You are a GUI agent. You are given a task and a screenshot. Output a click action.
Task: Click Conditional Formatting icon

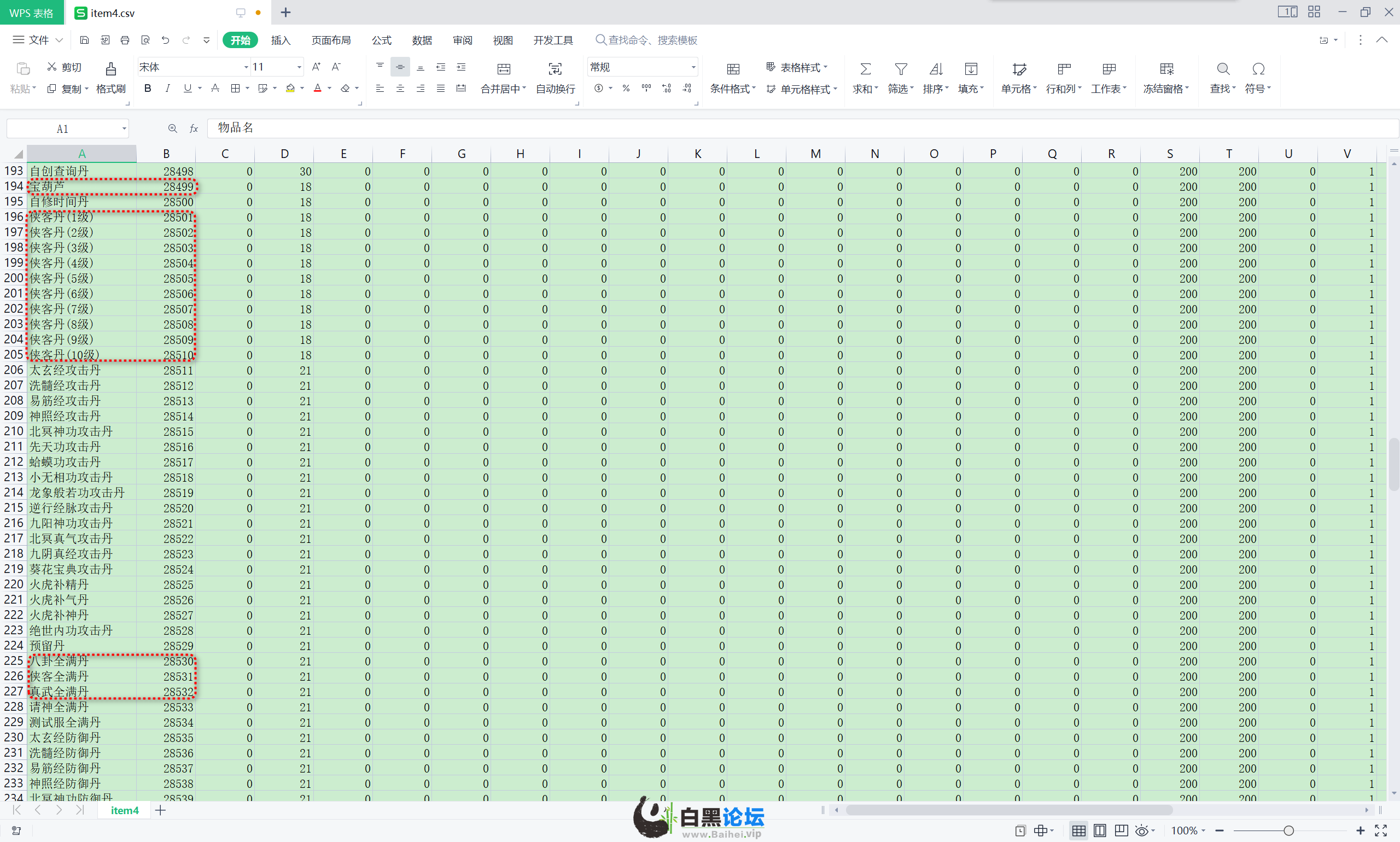(x=733, y=69)
